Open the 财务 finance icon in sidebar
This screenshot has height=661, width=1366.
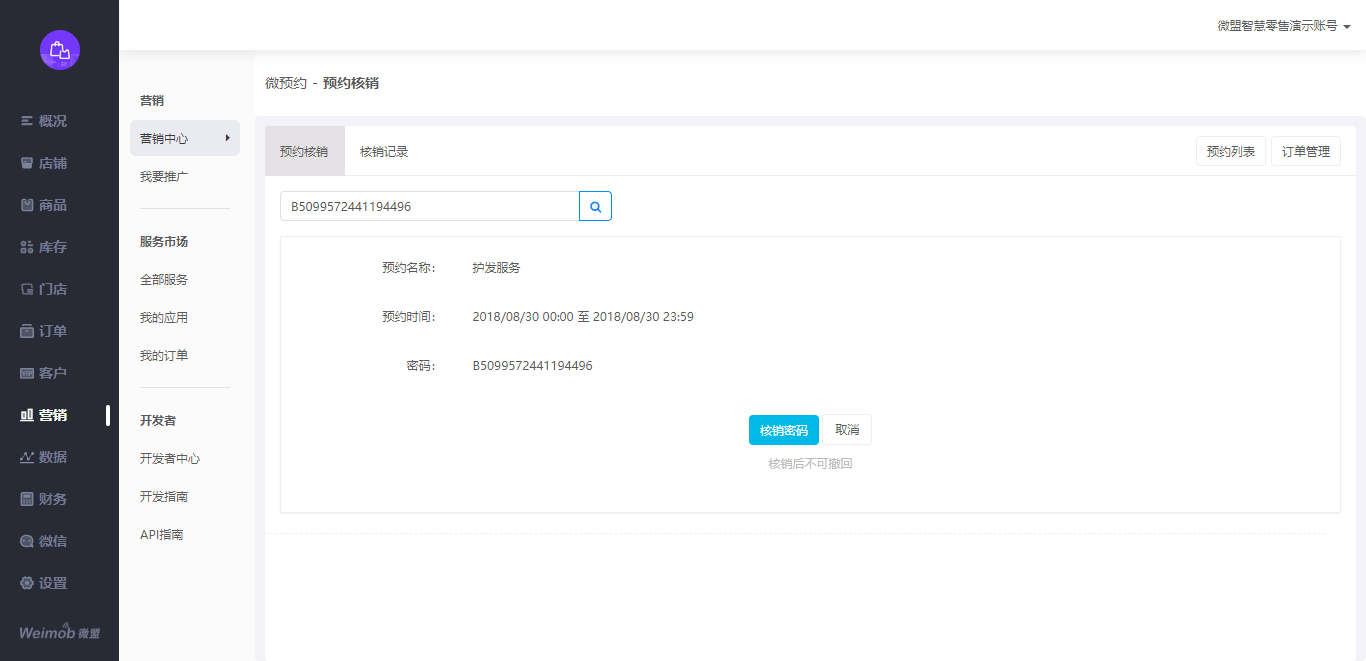coord(27,499)
